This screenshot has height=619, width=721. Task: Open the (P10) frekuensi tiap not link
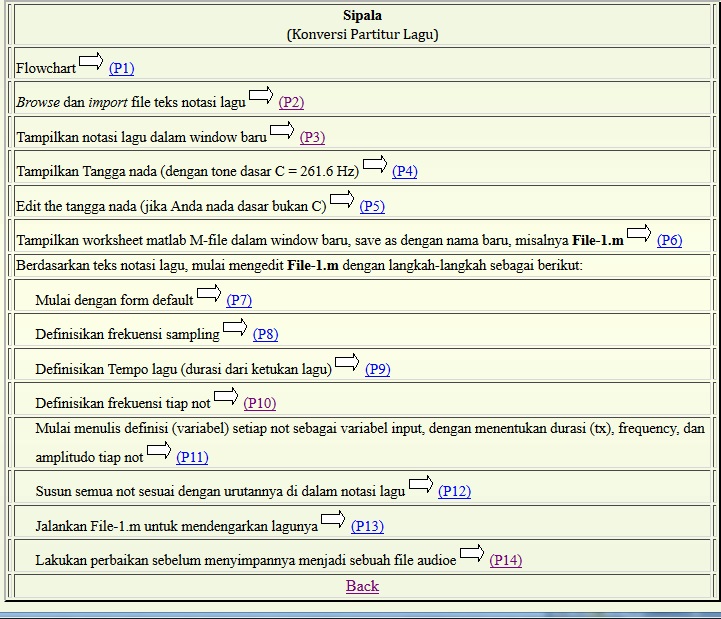(260, 403)
